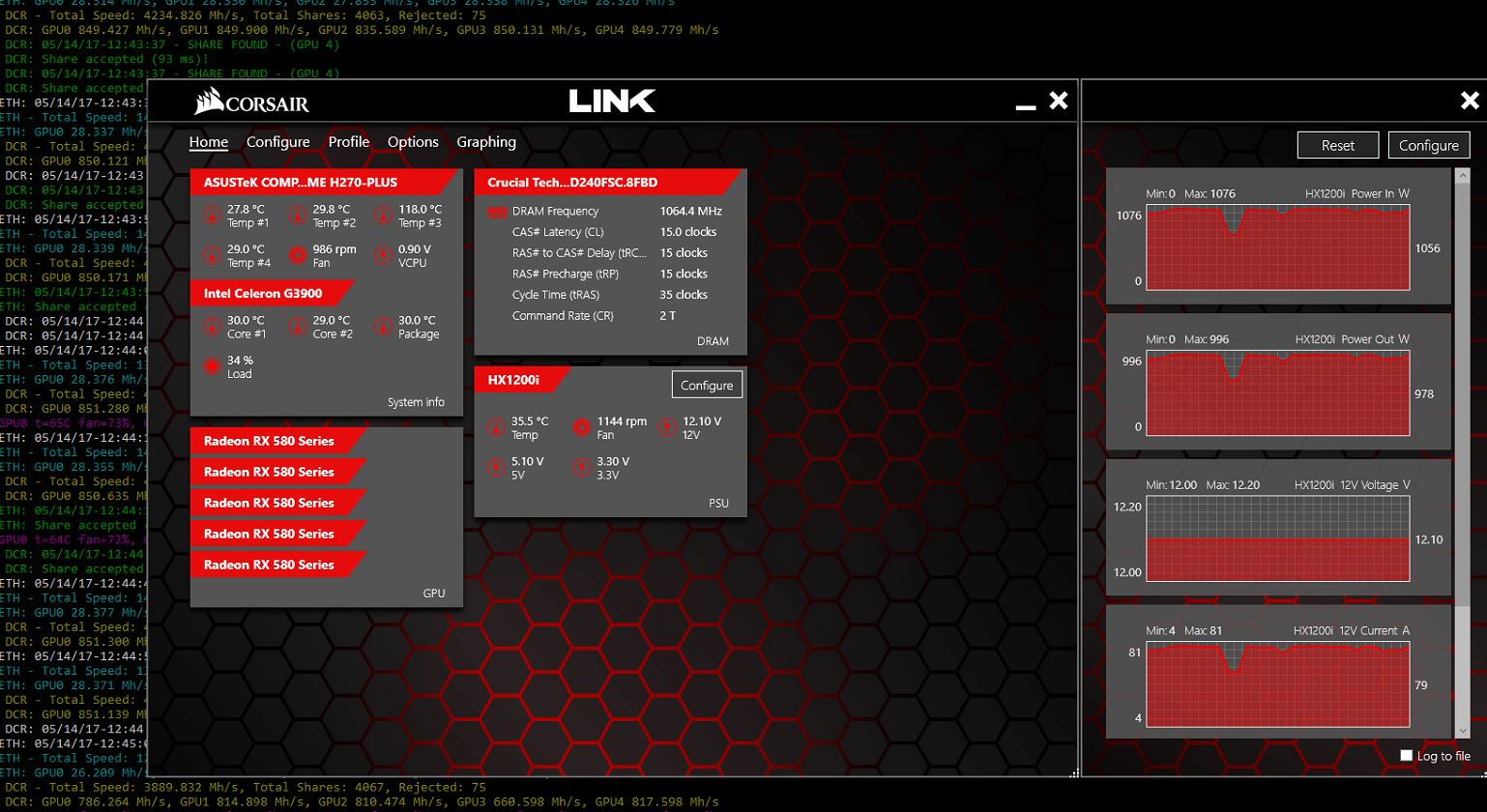Click the 'Max: 1076' label on Power In graph
Screen dimensions: 1487x812
[x=1210, y=193]
